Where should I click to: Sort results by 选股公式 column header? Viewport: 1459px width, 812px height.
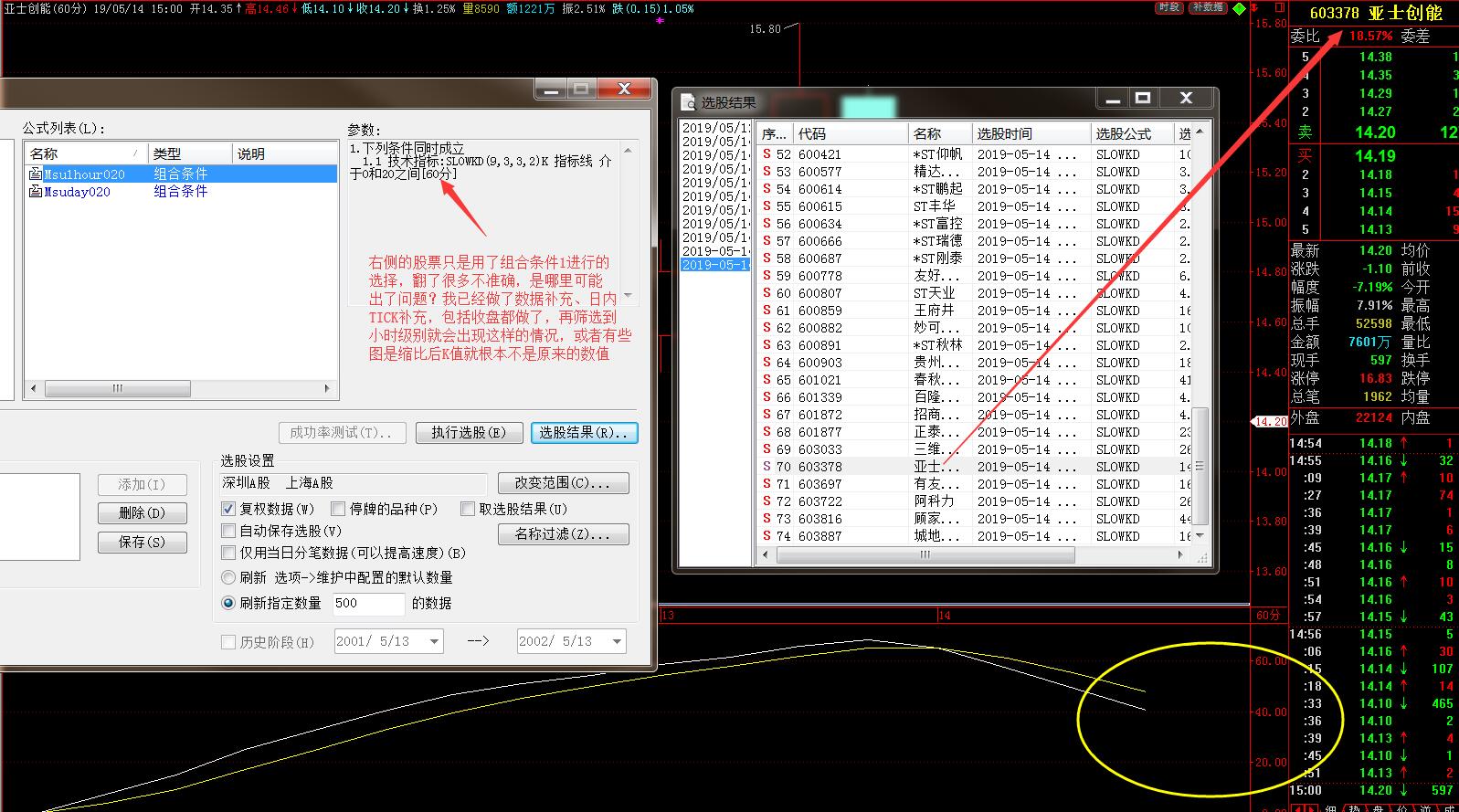1133,133
